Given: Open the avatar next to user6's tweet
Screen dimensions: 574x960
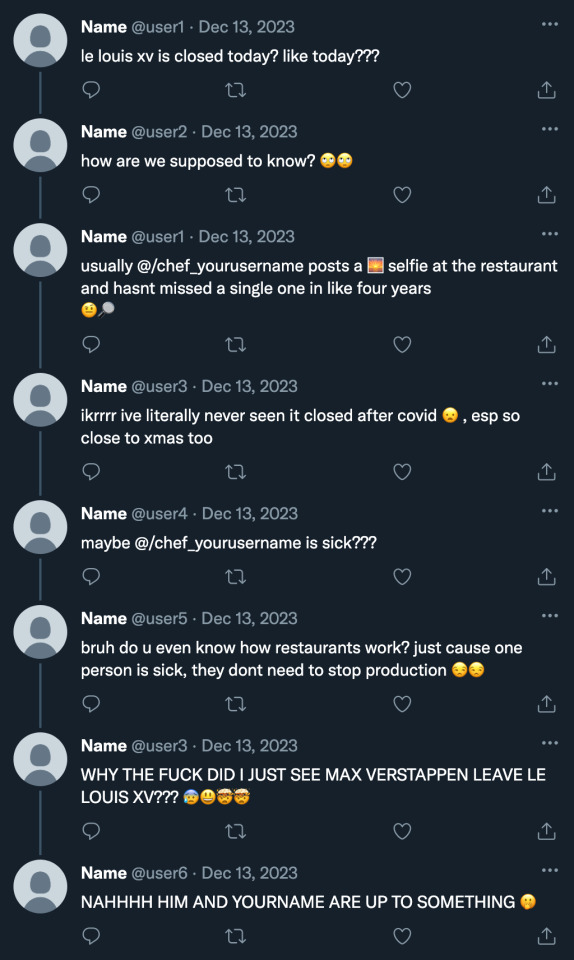Looking at the screenshot, I should [x=40, y=887].
